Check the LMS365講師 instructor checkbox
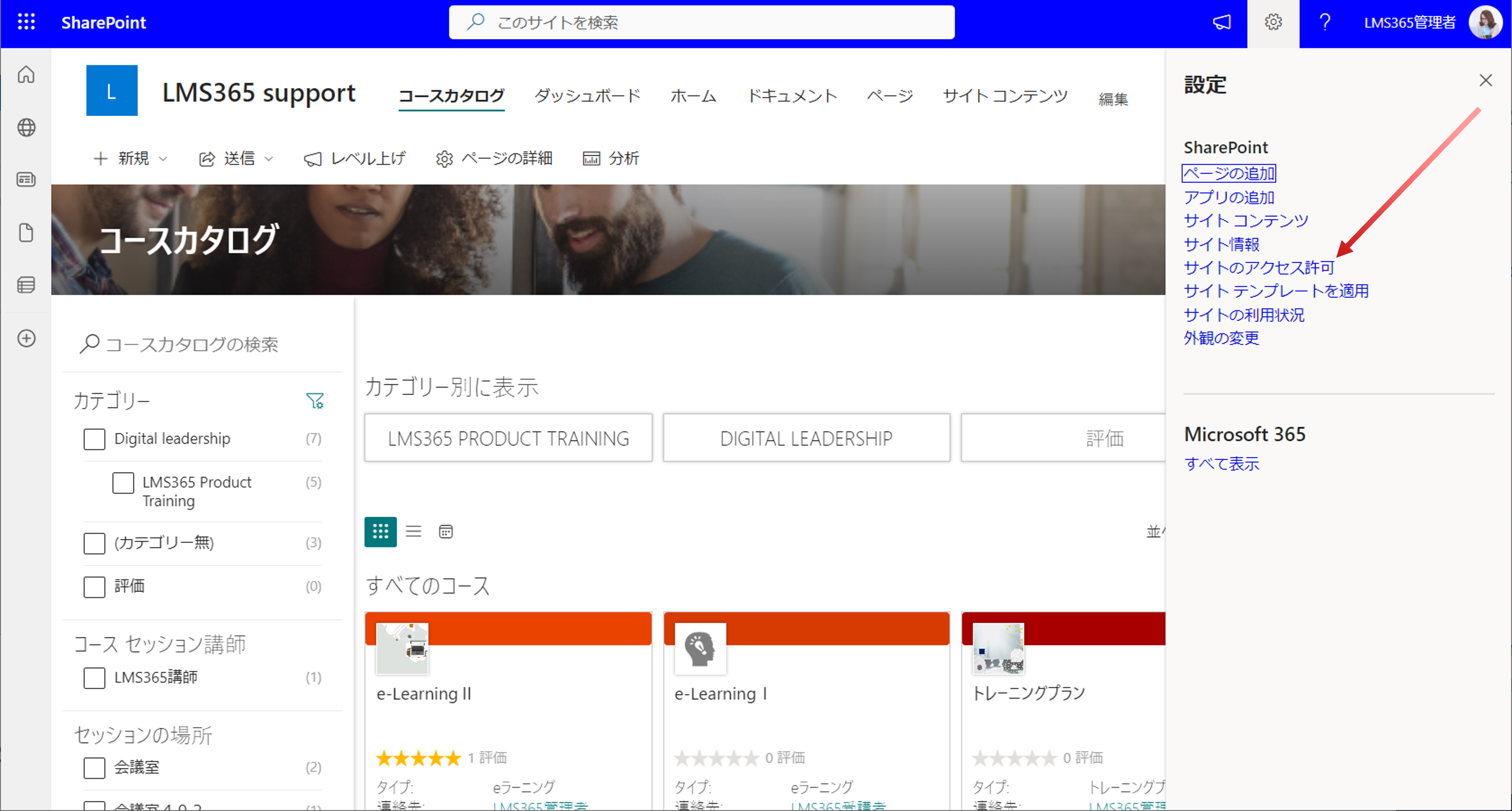 point(94,678)
